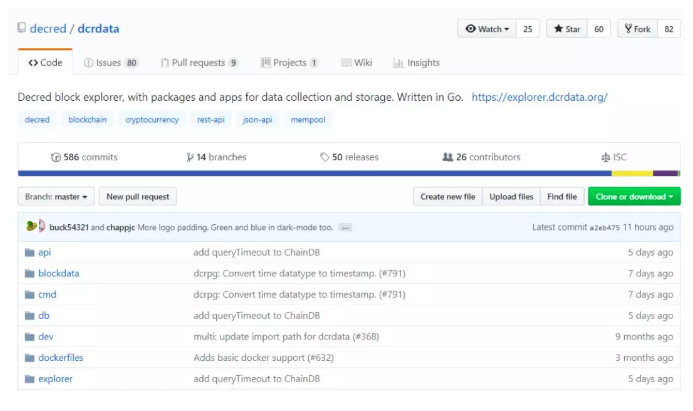693x411 pixels.
Task: Click the Find file button
Action: tap(562, 197)
